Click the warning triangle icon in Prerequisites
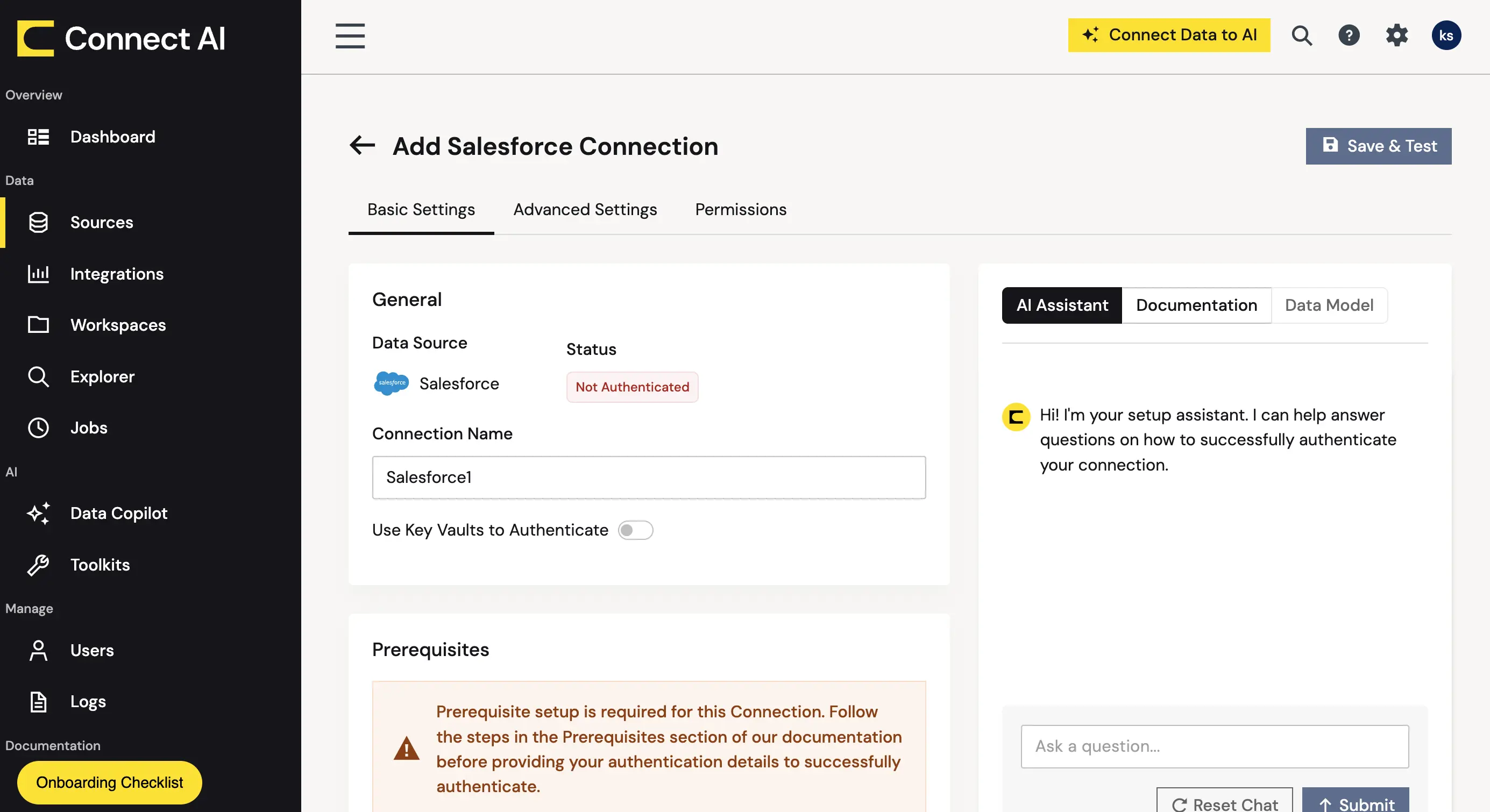 point(406,749)
